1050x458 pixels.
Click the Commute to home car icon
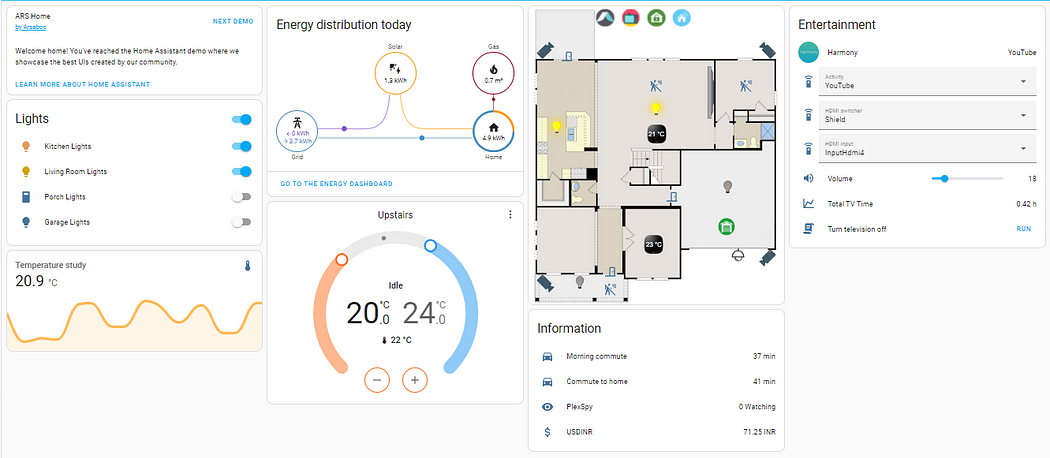(x=548, y=382)
